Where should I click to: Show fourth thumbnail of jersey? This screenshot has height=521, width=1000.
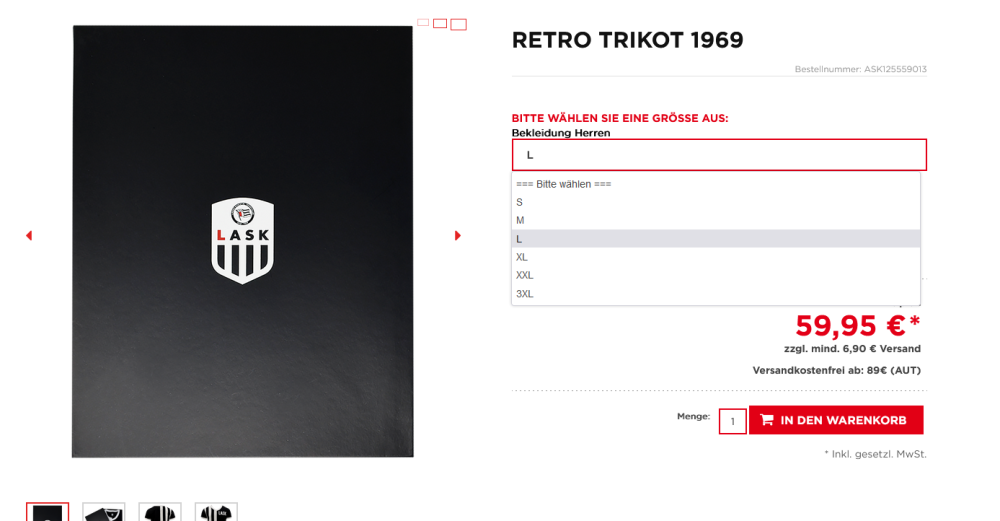click(216, 512)
